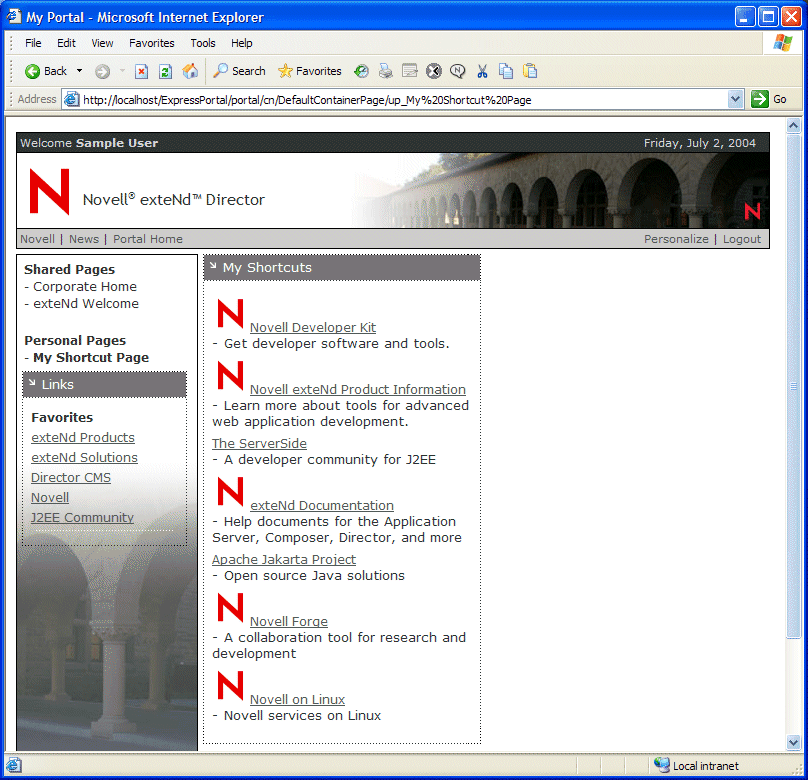The height and width of the screenshot is (780, 808).
Task: Click the N logo beside Novell Forge
Action: click(x=230, y=607)
